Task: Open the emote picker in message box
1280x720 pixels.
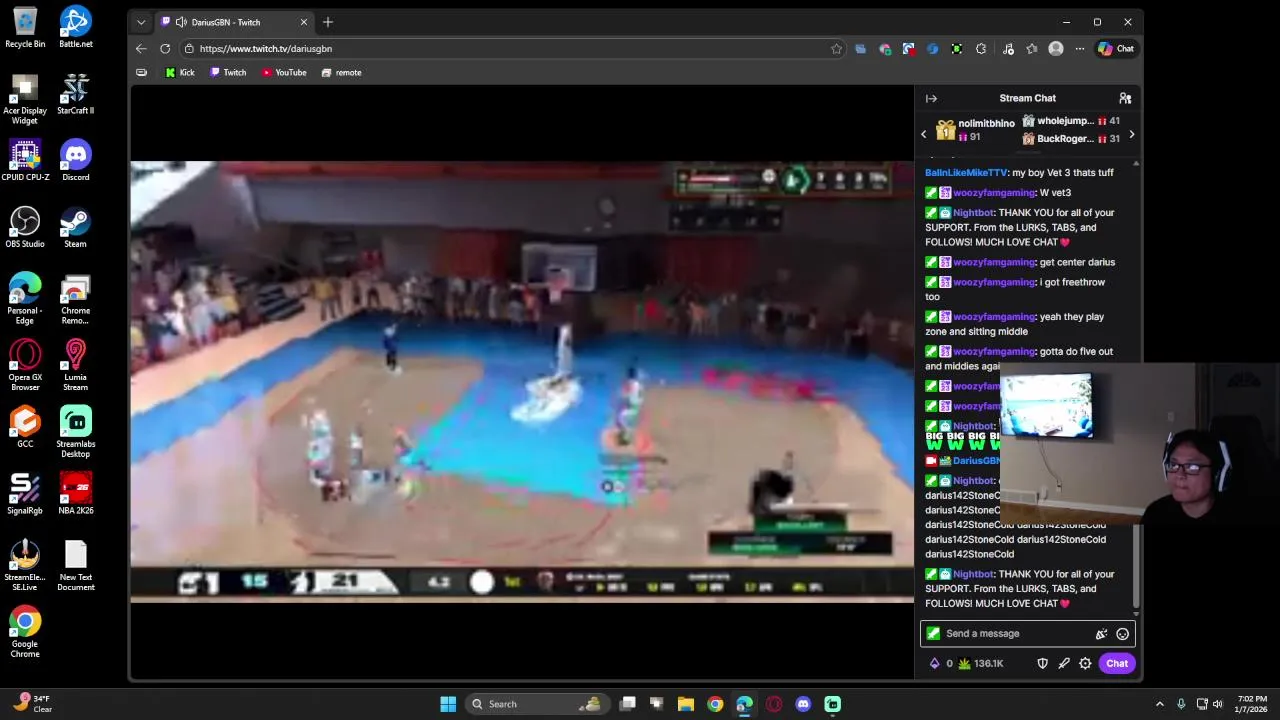Action: point(1122,634)
